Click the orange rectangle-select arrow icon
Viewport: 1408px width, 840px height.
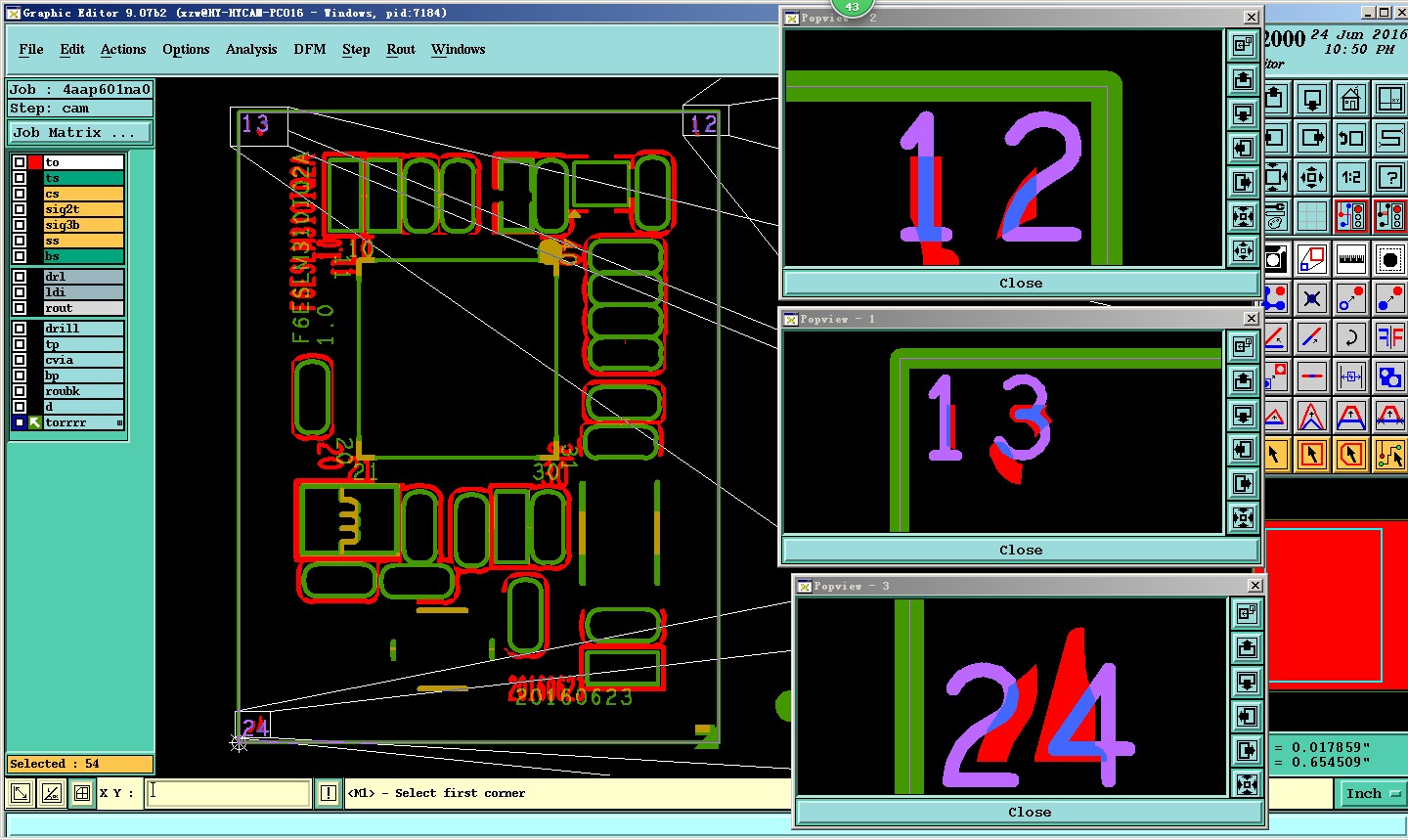coord(1312,455)
